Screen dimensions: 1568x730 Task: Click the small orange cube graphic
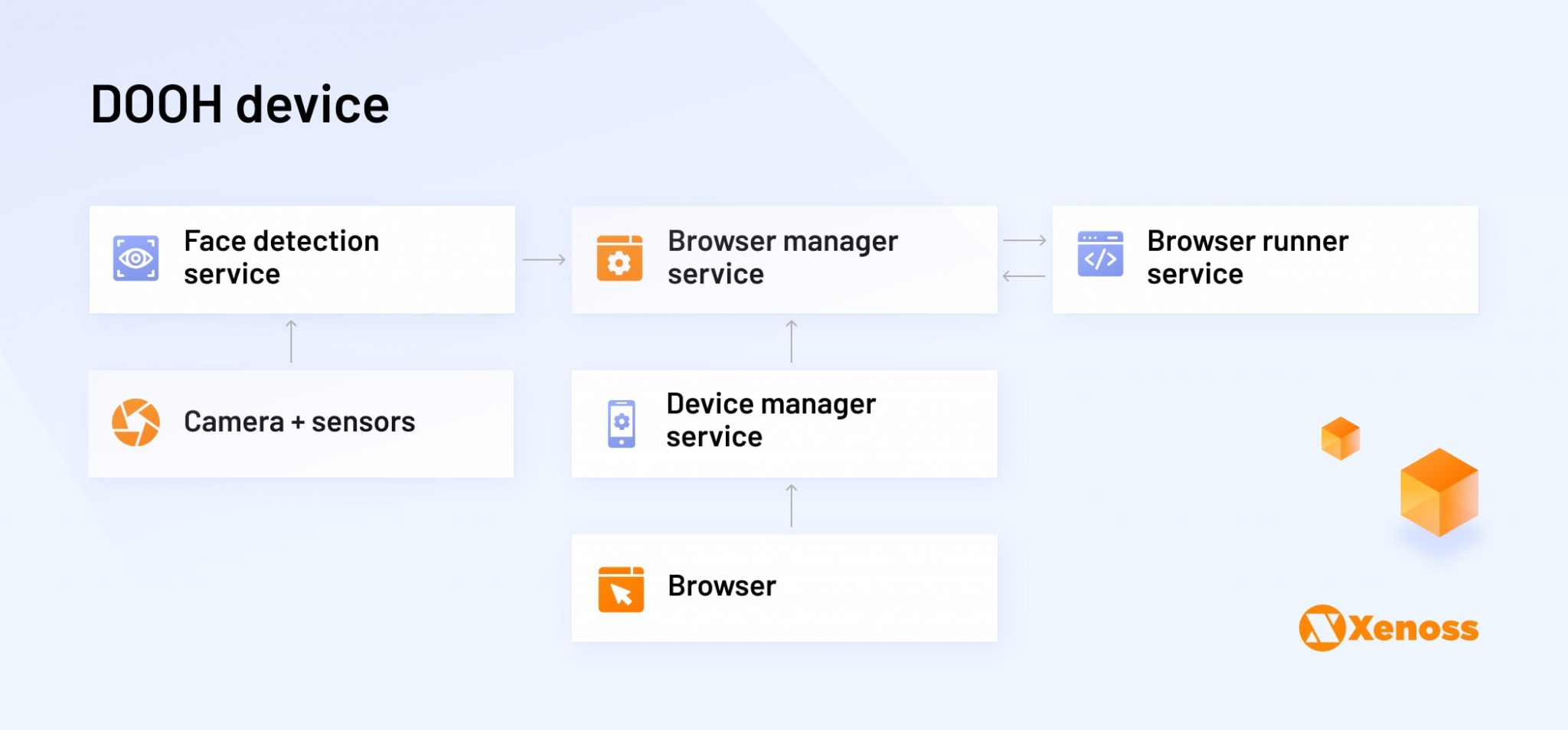pos(1340,438)
